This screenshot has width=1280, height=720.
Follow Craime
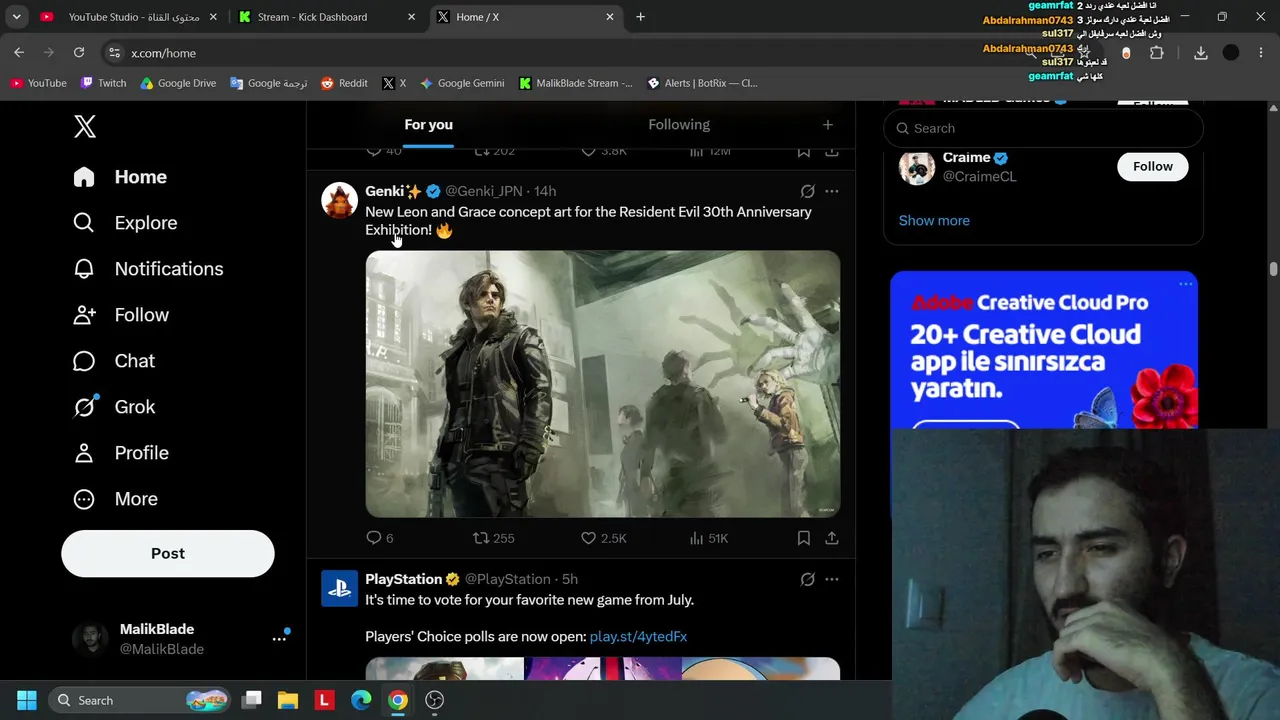tap(1152, 167)
